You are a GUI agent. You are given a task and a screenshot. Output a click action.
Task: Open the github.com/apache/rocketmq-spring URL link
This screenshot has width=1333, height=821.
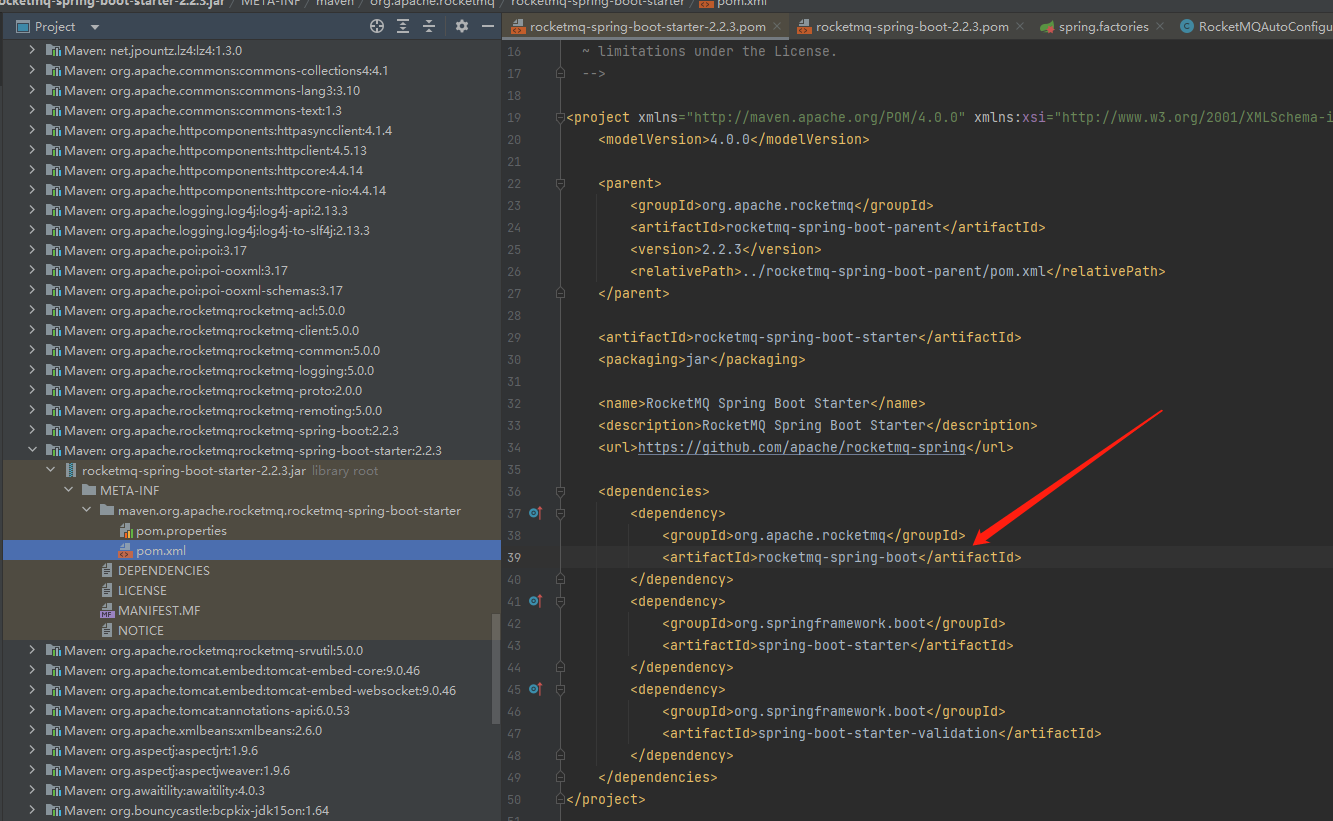(x=802, y=447)
